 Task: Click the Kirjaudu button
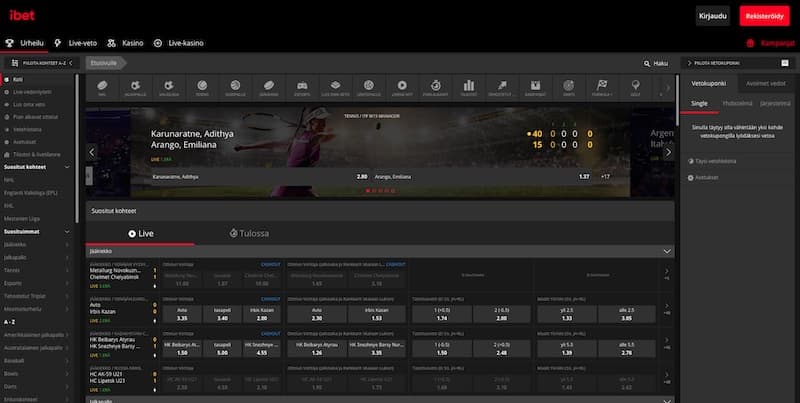point(713,16)
